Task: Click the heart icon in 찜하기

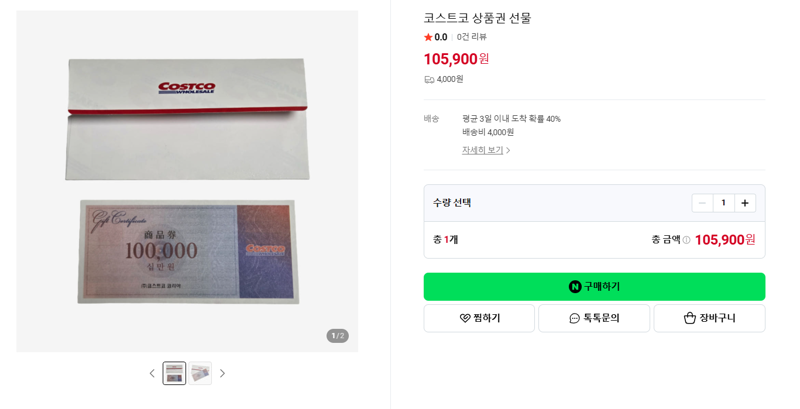Action: (x=465, y=318)
